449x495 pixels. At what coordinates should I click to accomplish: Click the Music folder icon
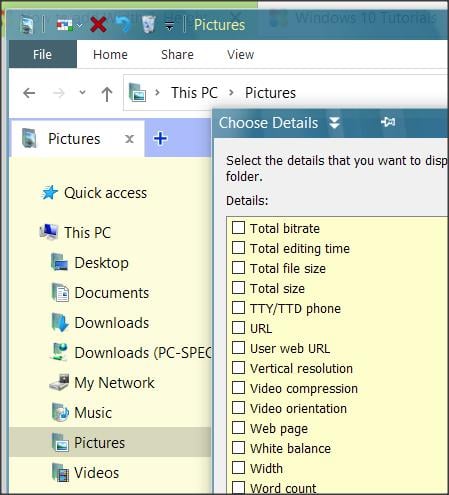click(60, 412)
